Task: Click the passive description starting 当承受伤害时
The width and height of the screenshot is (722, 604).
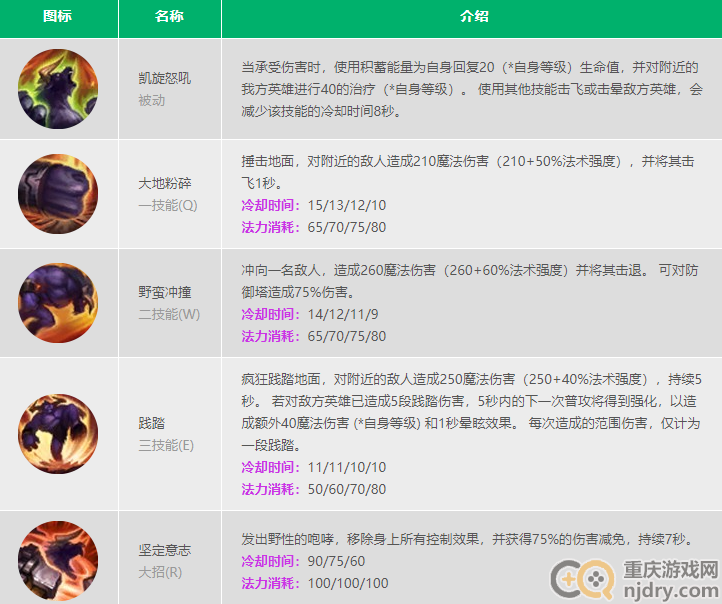Action: pos(472,89)
